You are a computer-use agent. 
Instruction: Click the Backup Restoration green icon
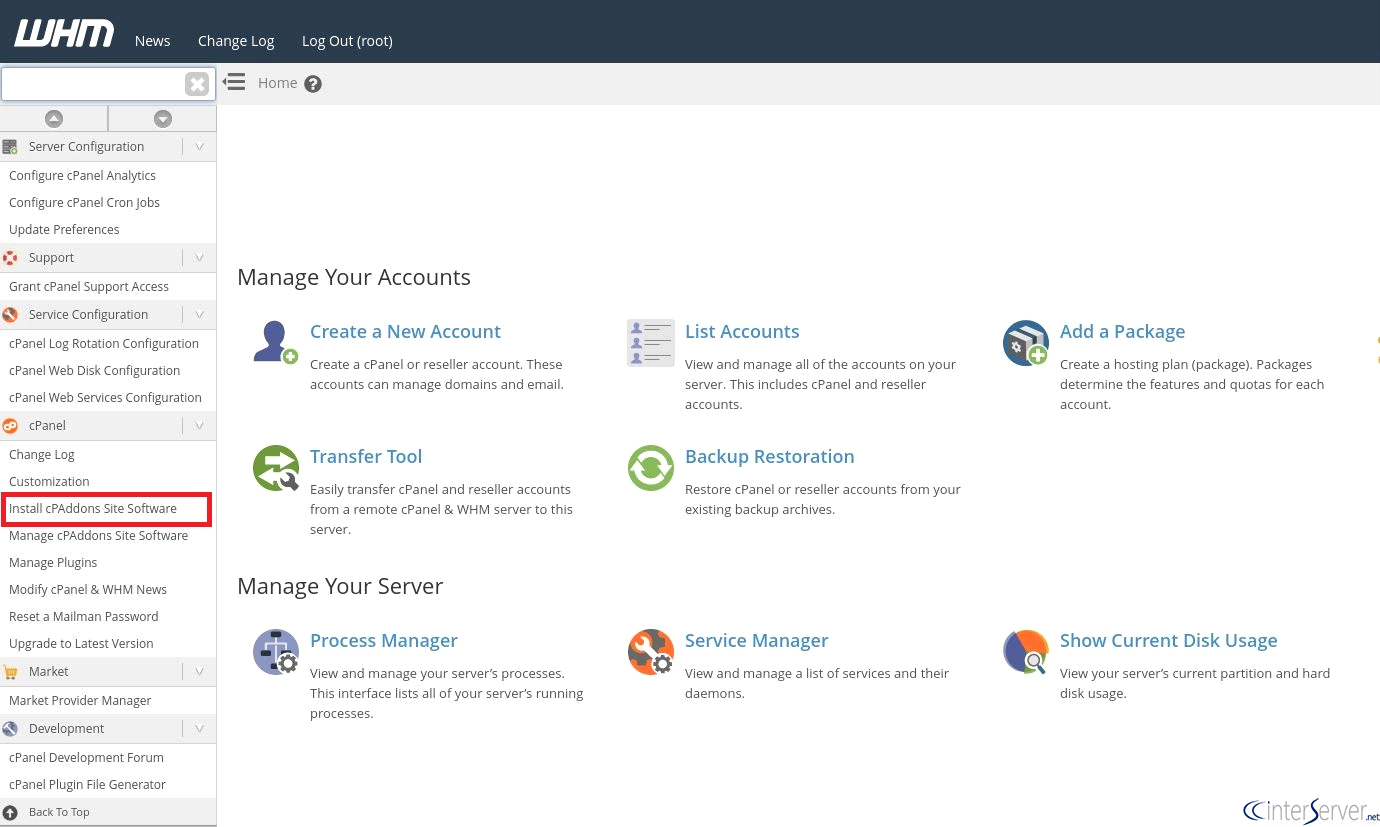pyautogui.click(x=650, y=468)
